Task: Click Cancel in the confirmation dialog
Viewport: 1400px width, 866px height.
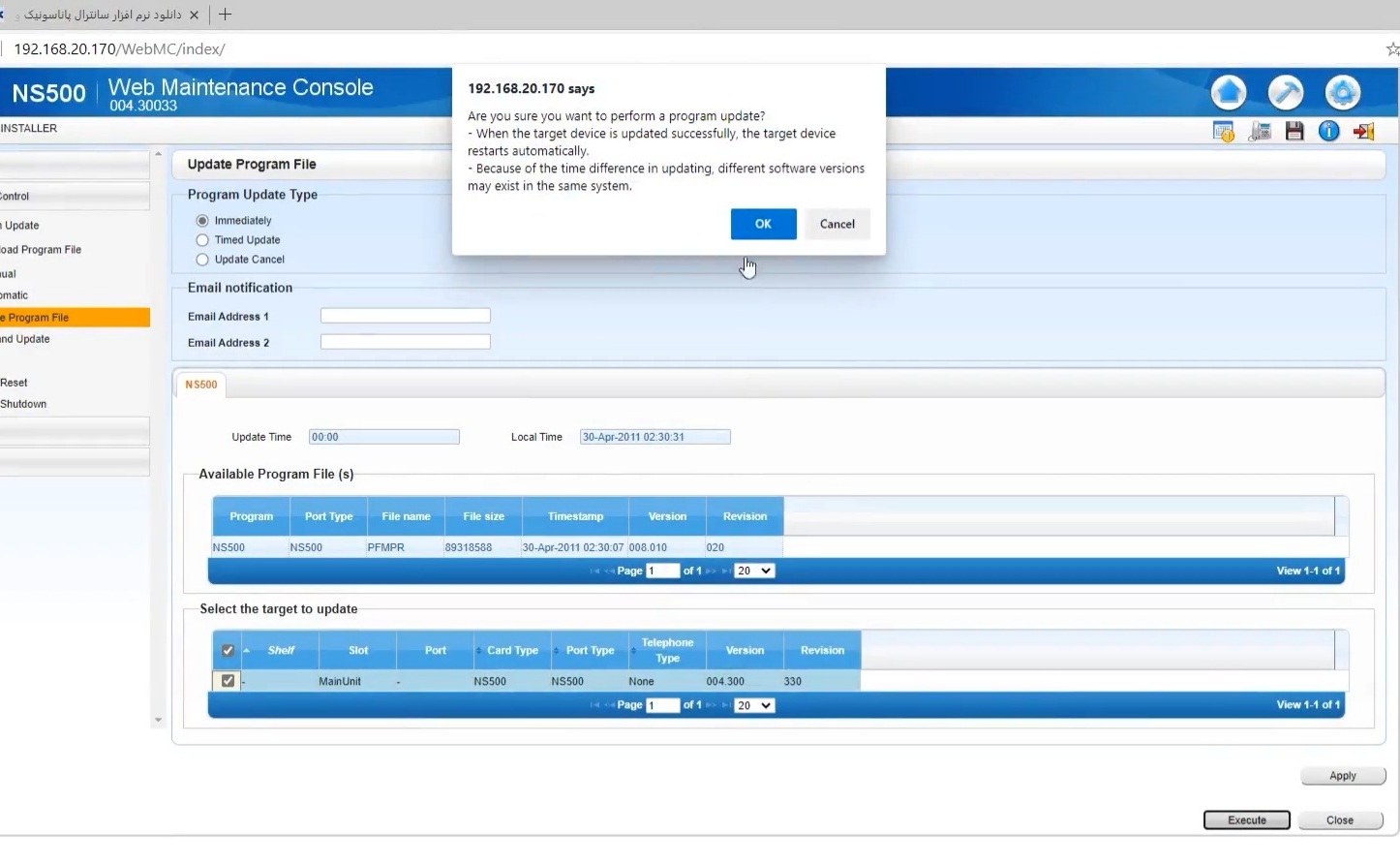Action: pyautogui.click(x=837, y=224)
